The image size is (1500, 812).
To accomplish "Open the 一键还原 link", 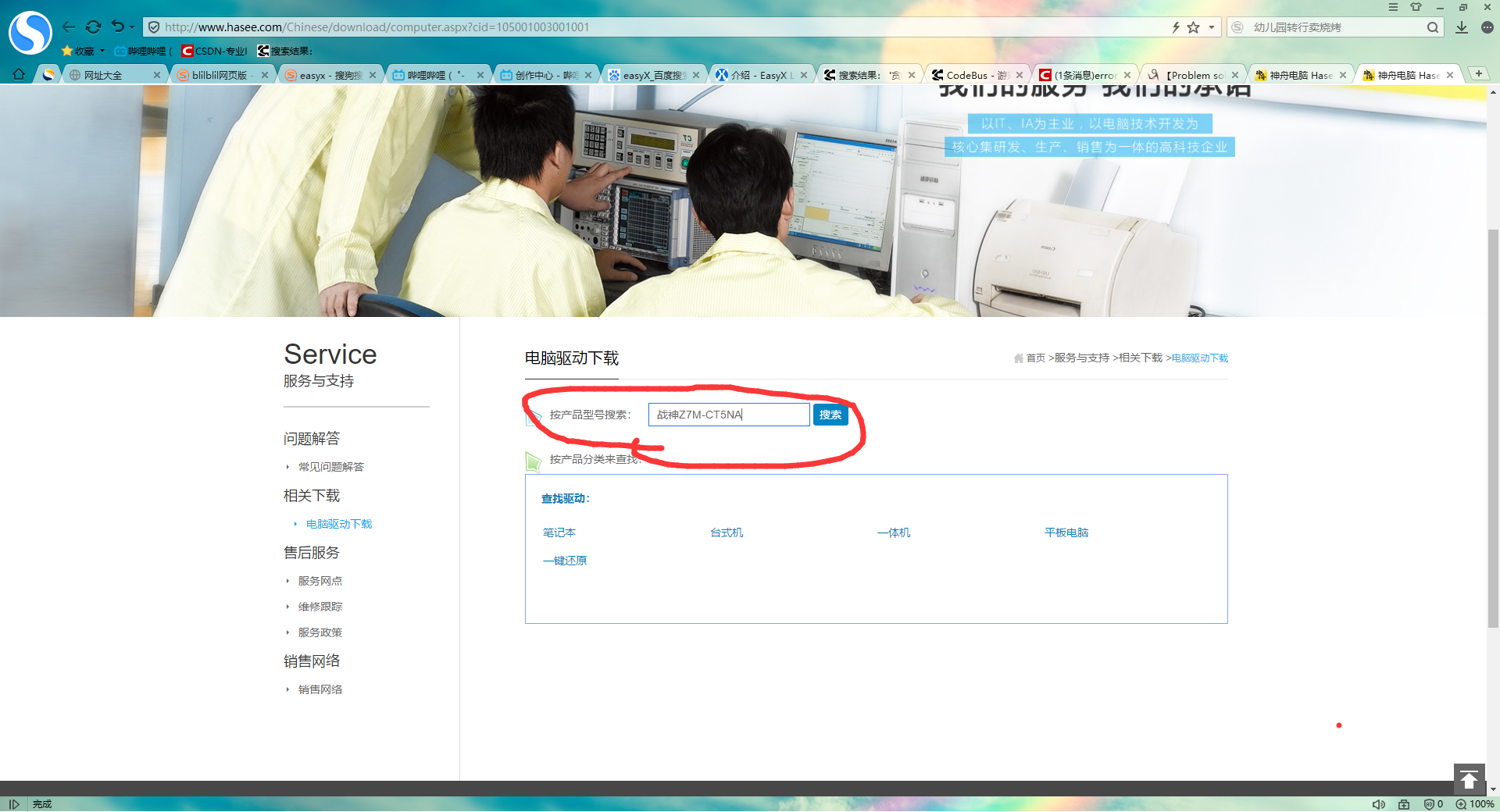I will point(565,561).
